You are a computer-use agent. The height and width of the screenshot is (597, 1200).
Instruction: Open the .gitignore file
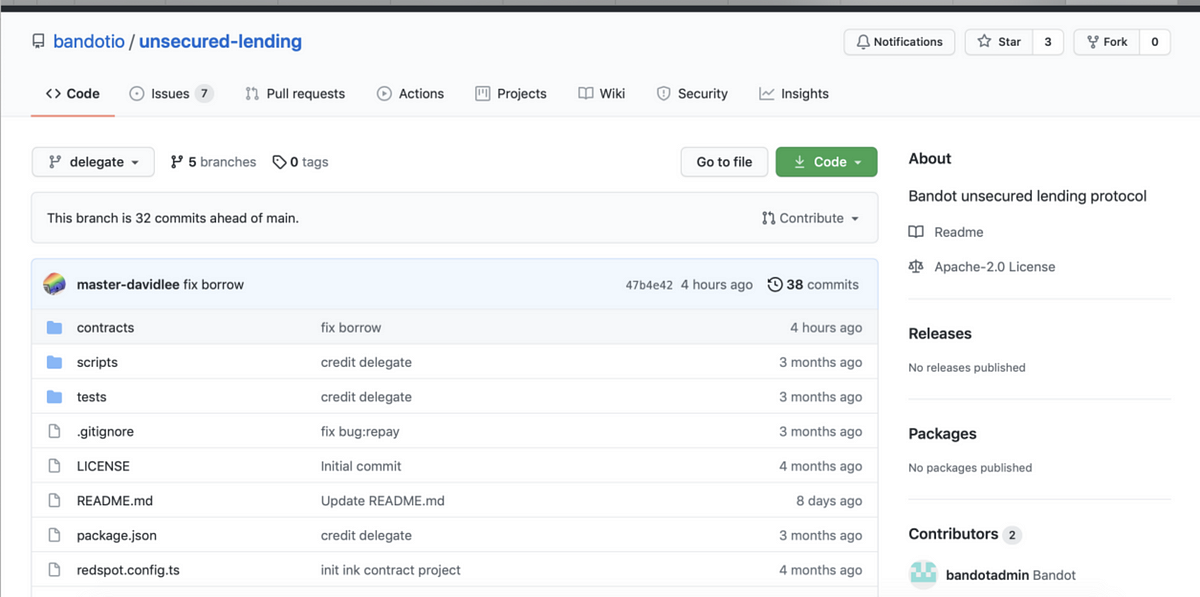coord(105,432)
